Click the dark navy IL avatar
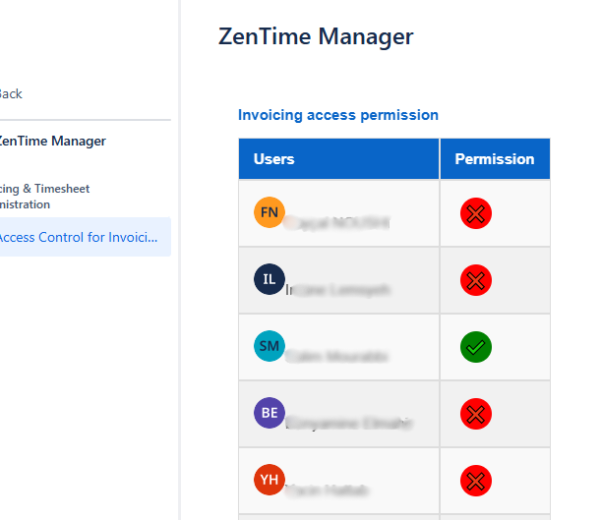 click(x=269, y=279)
